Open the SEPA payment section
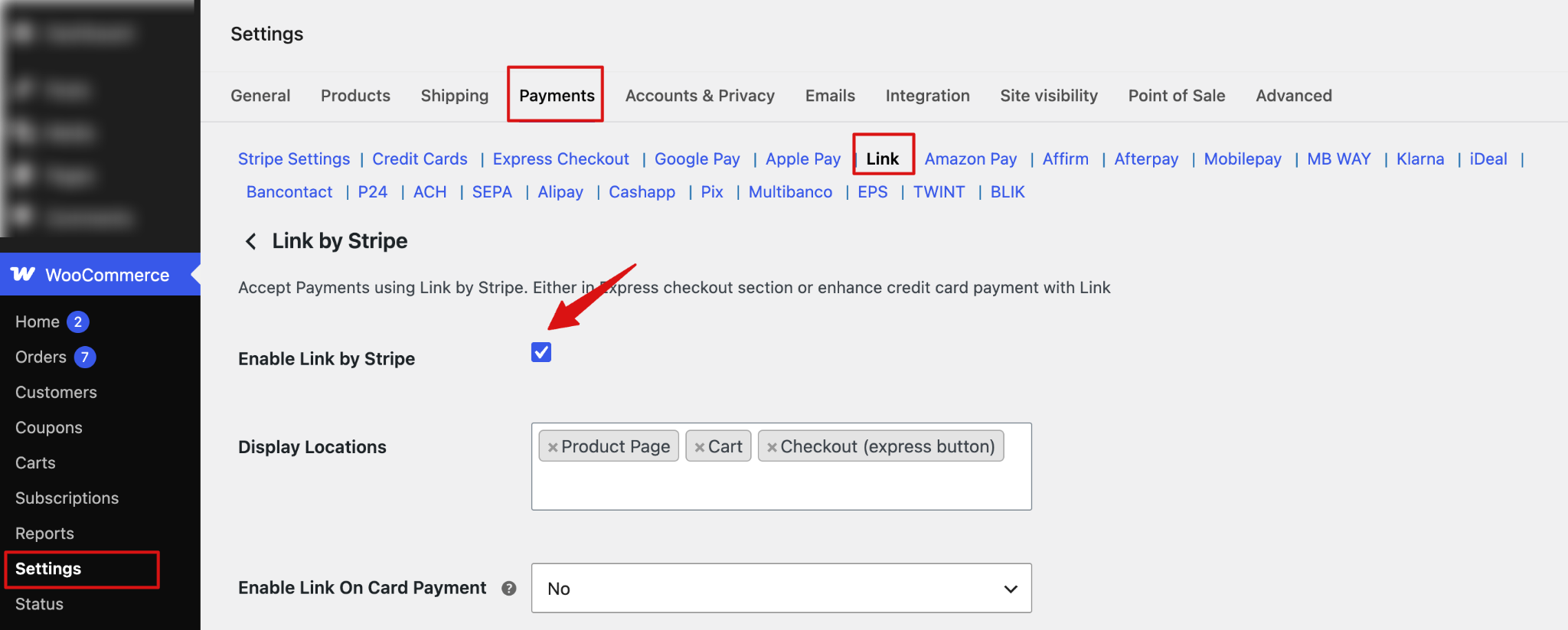Image resolution: width=1568 pixels, height=630 pixels. [492, 192]
